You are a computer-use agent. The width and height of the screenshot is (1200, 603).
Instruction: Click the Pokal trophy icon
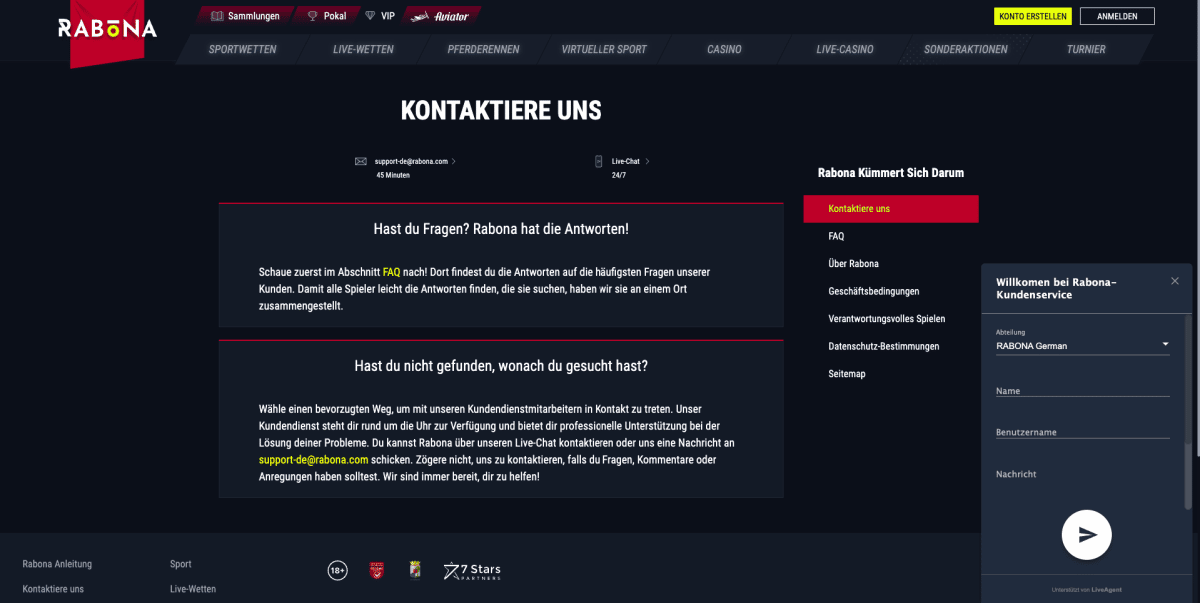pos(312,16)
